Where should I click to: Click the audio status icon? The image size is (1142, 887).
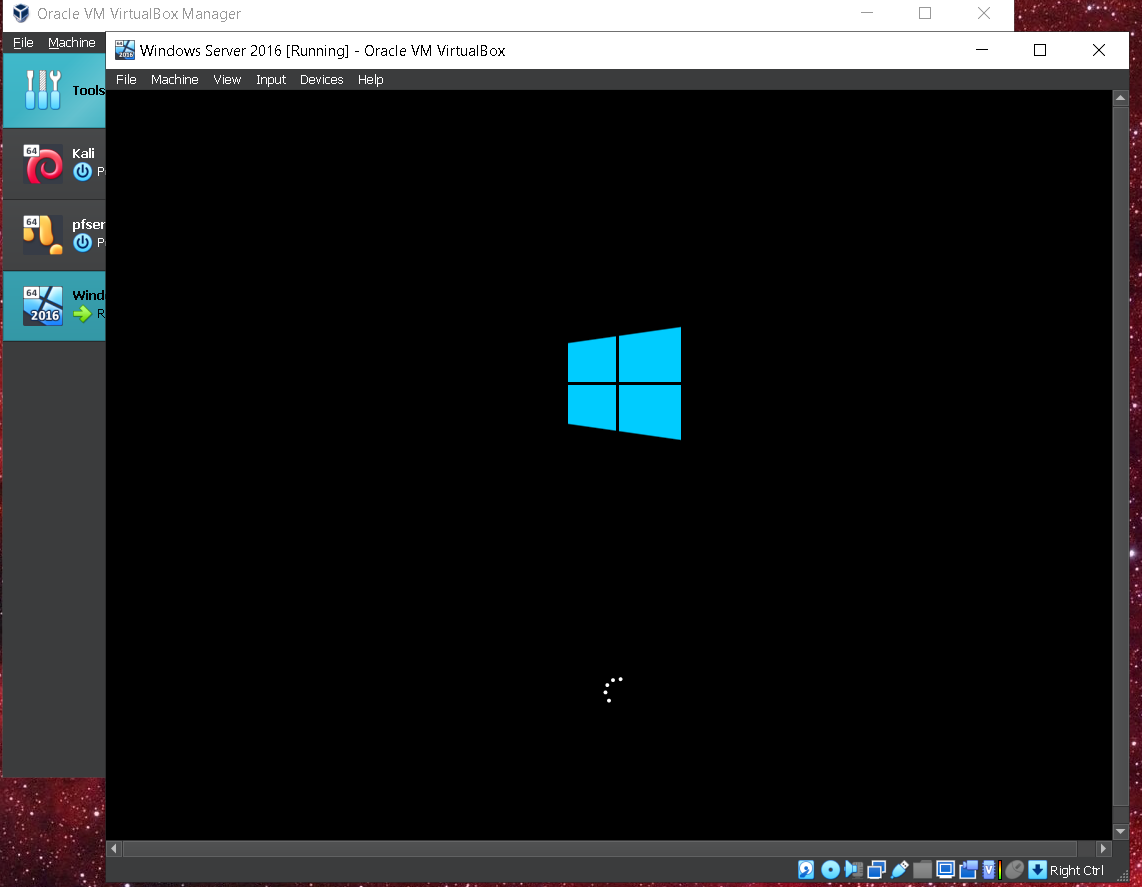854,870
